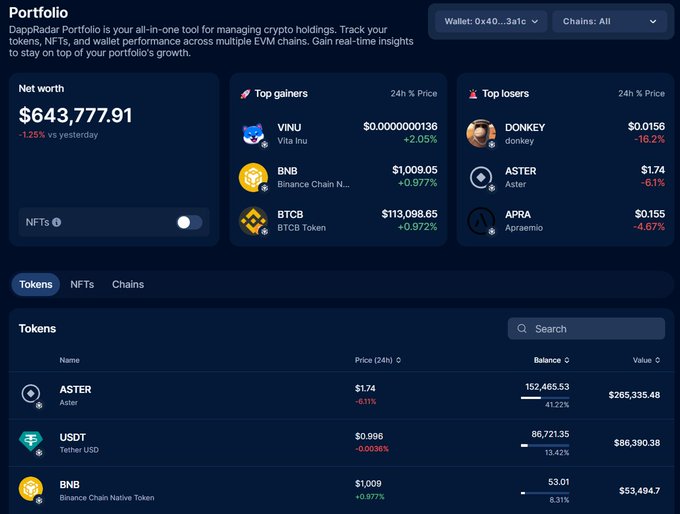The image size is (680, 514).
Task: Click the BNB icon in Top gainers
Action: pos(253,177)
